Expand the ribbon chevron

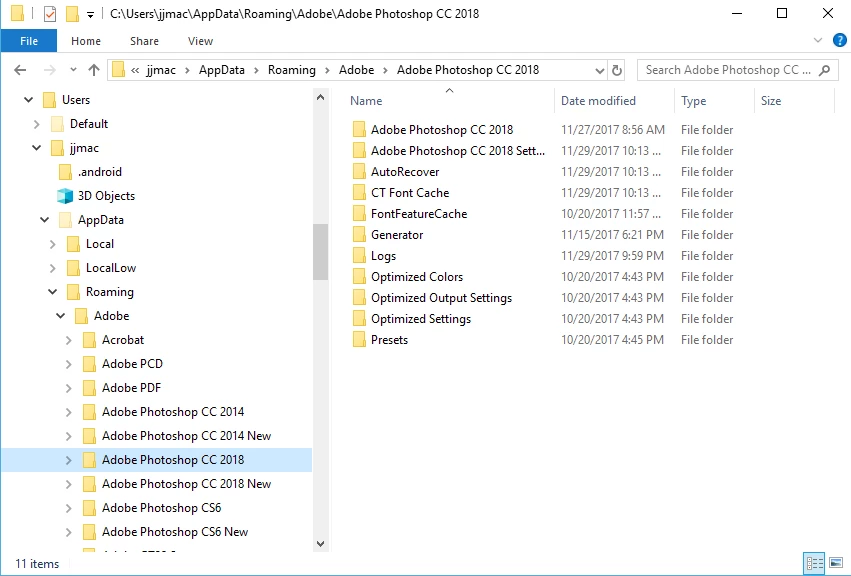point(818,40)
